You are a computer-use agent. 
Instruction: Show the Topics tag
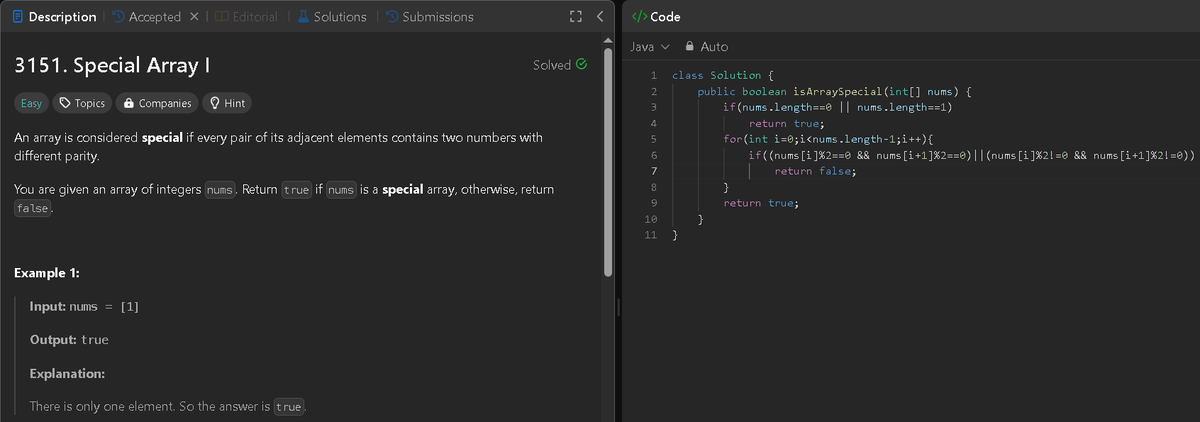click(82, 103)
